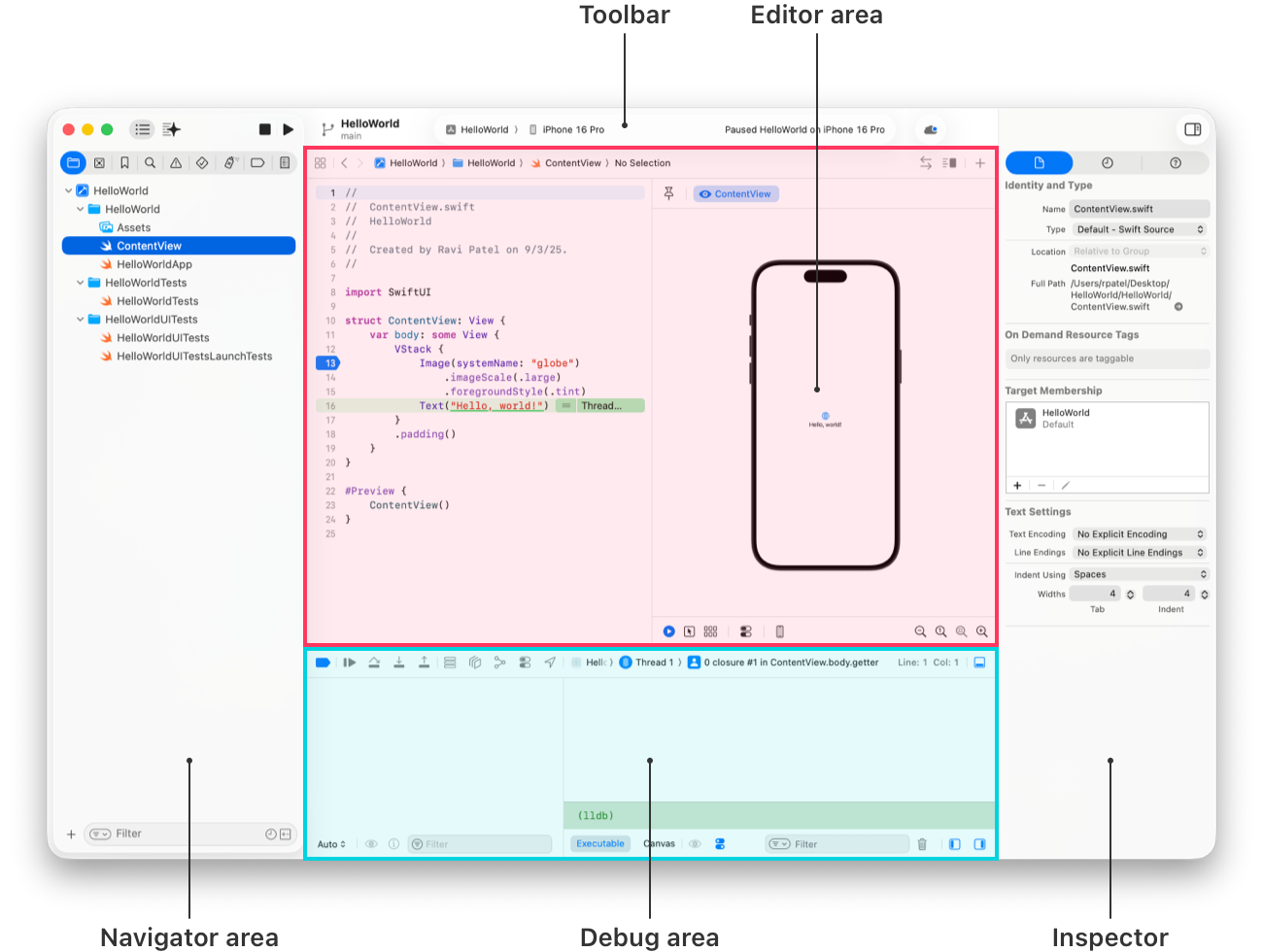Screen dimensions: 1263x952
Task: Click the breakpoint on line 13
Action: coord(328,363)
